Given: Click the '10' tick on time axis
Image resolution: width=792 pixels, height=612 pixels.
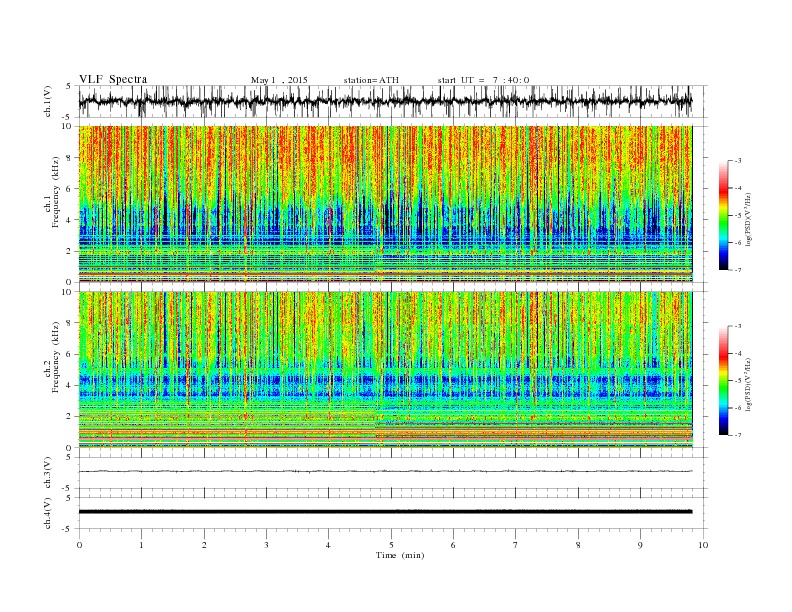Looking at the screenshot, I should tap(703, 545).
